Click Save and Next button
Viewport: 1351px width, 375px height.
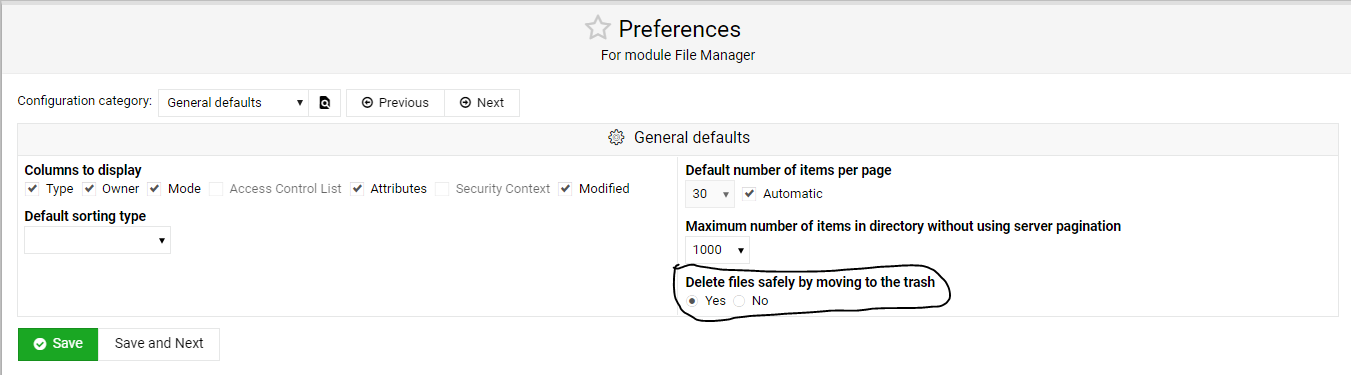click(159, 343)
